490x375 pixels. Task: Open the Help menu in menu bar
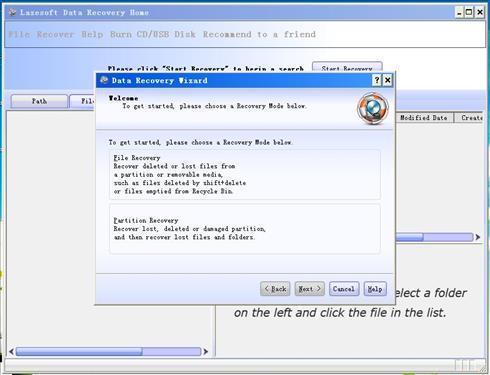pyautogui.click(x=92, y=34)
